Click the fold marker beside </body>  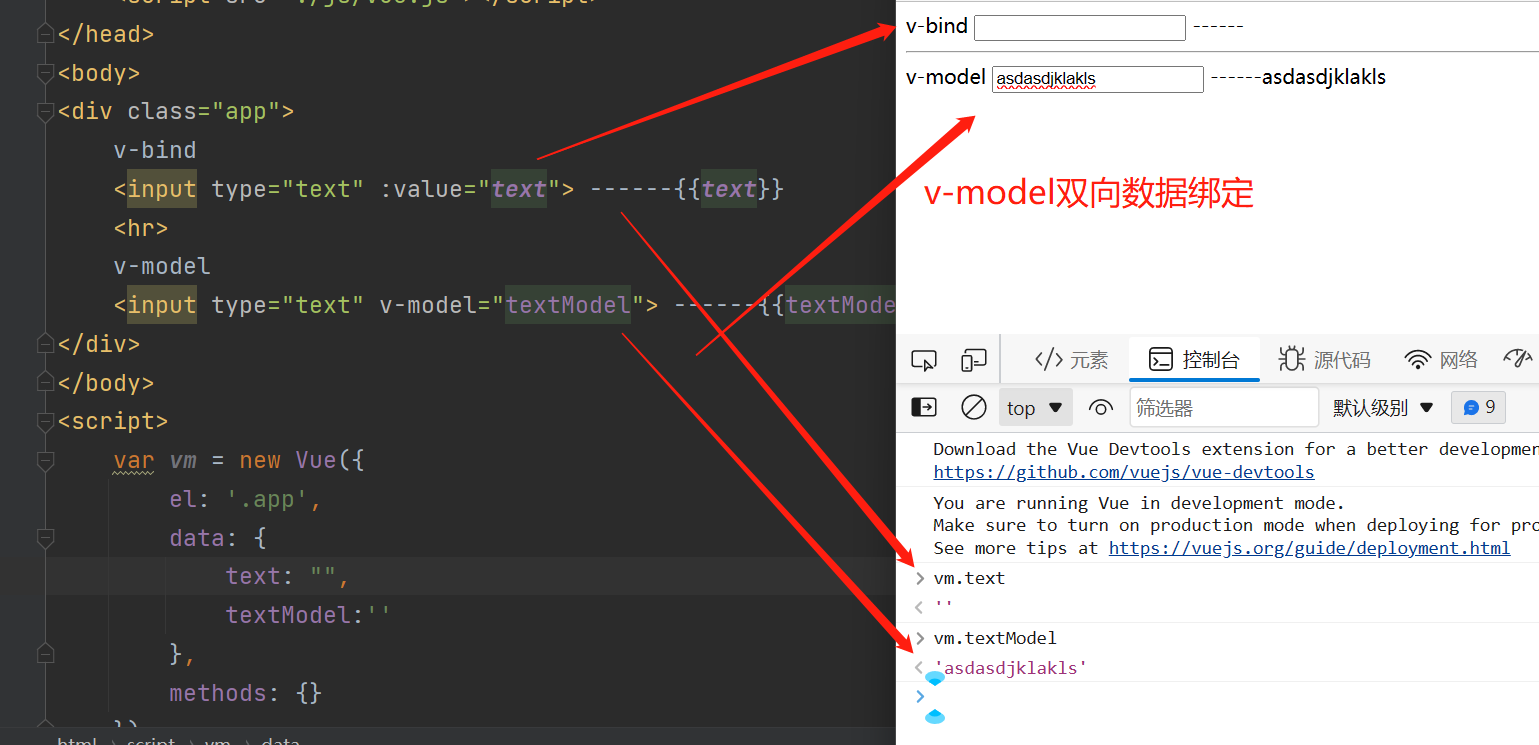(x=44, y=383)
